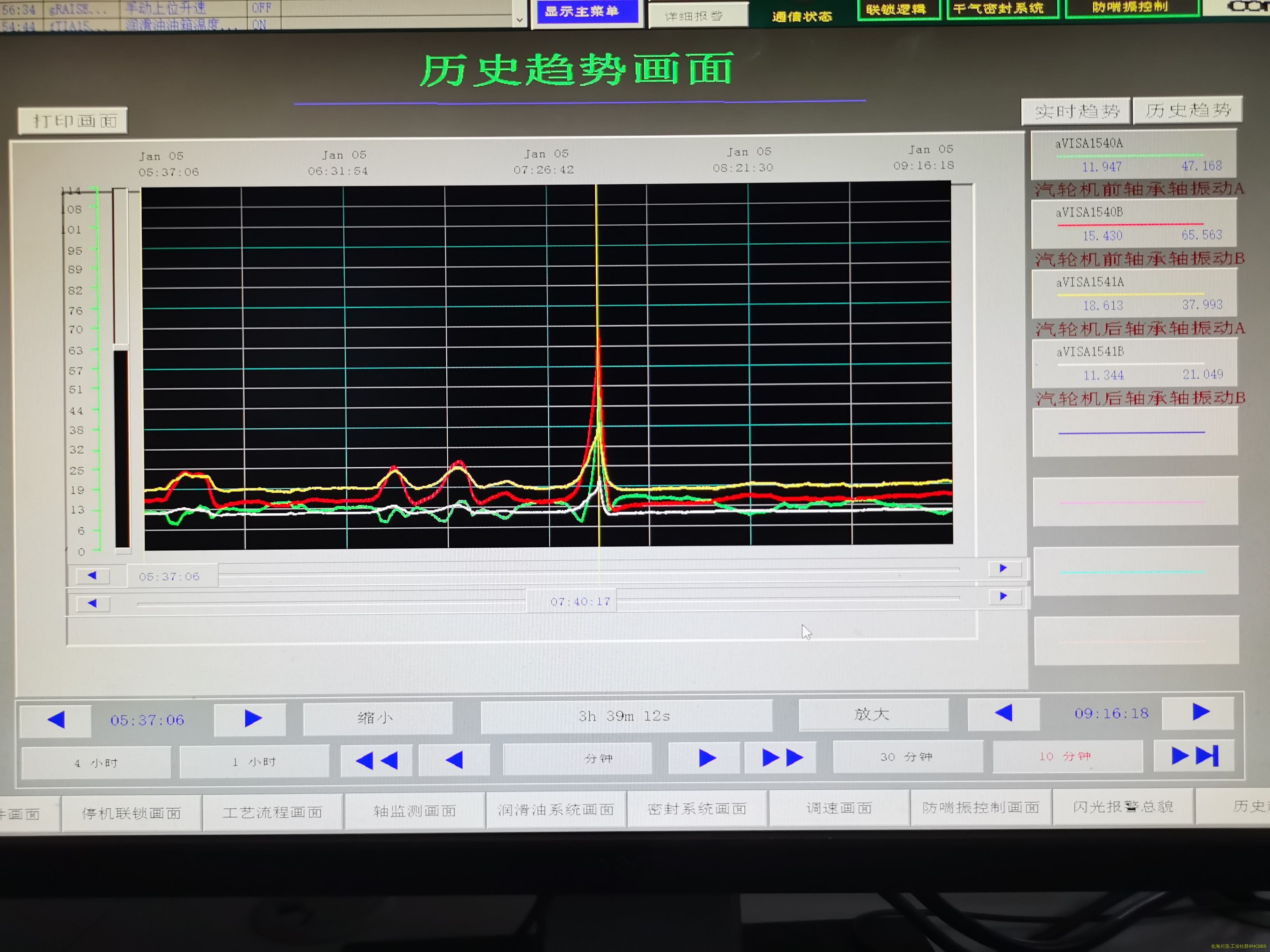Select pen aVISA1540B red legend
The height and width of the screenshot is (952, 1270).
(1134, 224)
